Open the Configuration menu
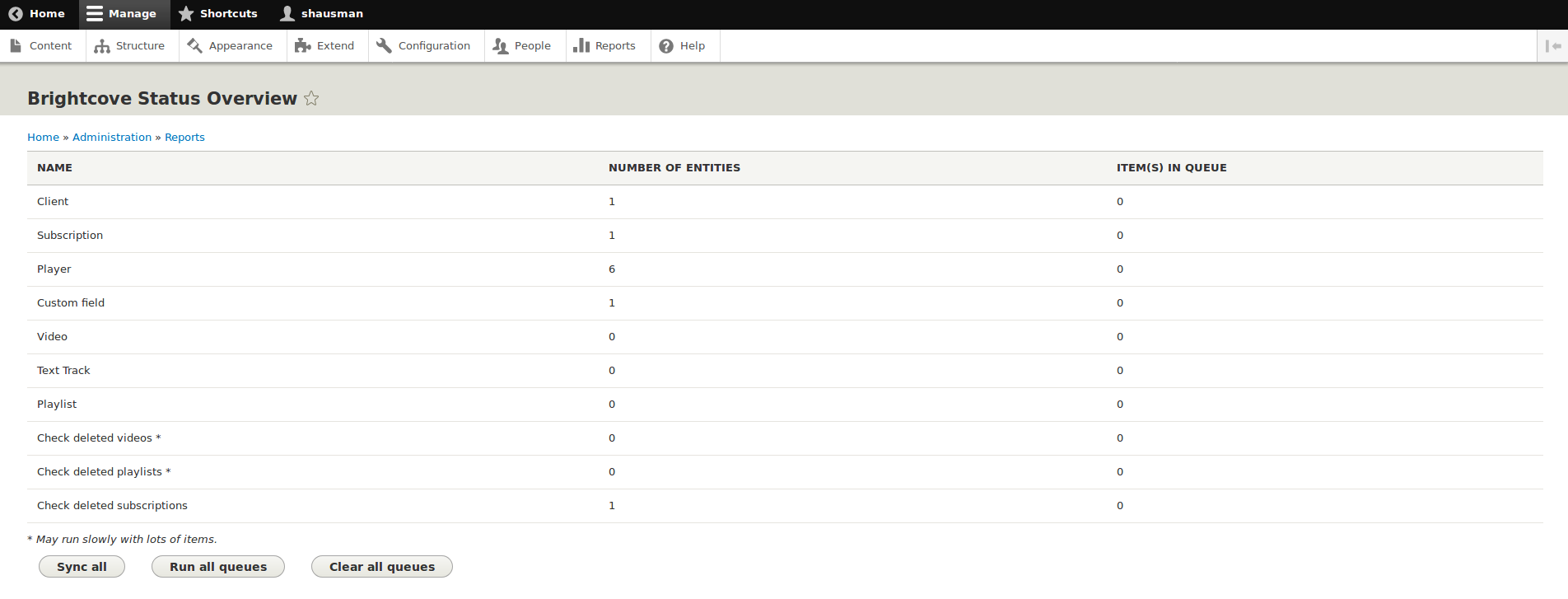 [424, 46]
